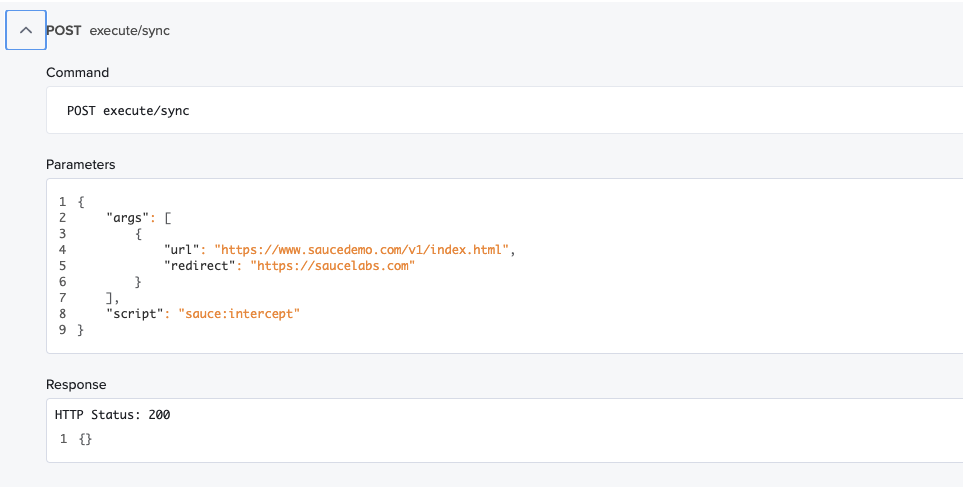This screenshot has height=490, width=963.
Task: Click the empty {} response body
Action: (x=85, y=439)
